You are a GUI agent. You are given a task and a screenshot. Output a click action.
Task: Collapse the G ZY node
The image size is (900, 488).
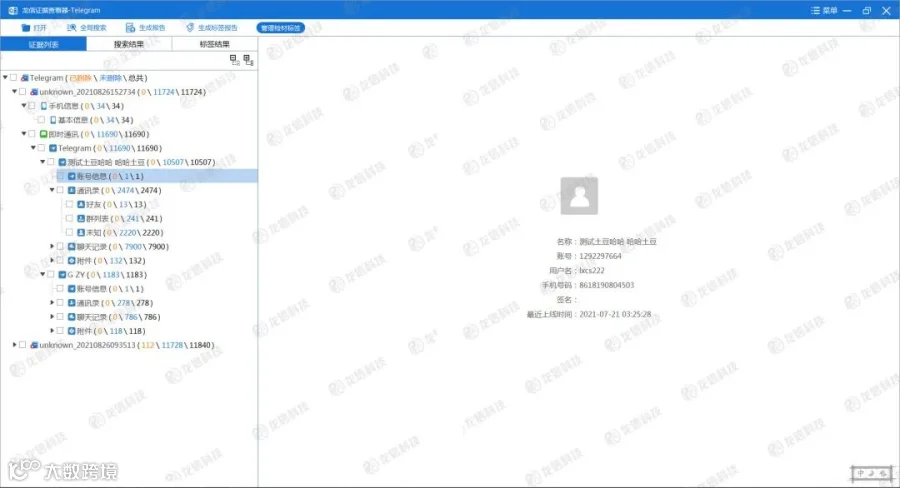click(x=43, y=274)
